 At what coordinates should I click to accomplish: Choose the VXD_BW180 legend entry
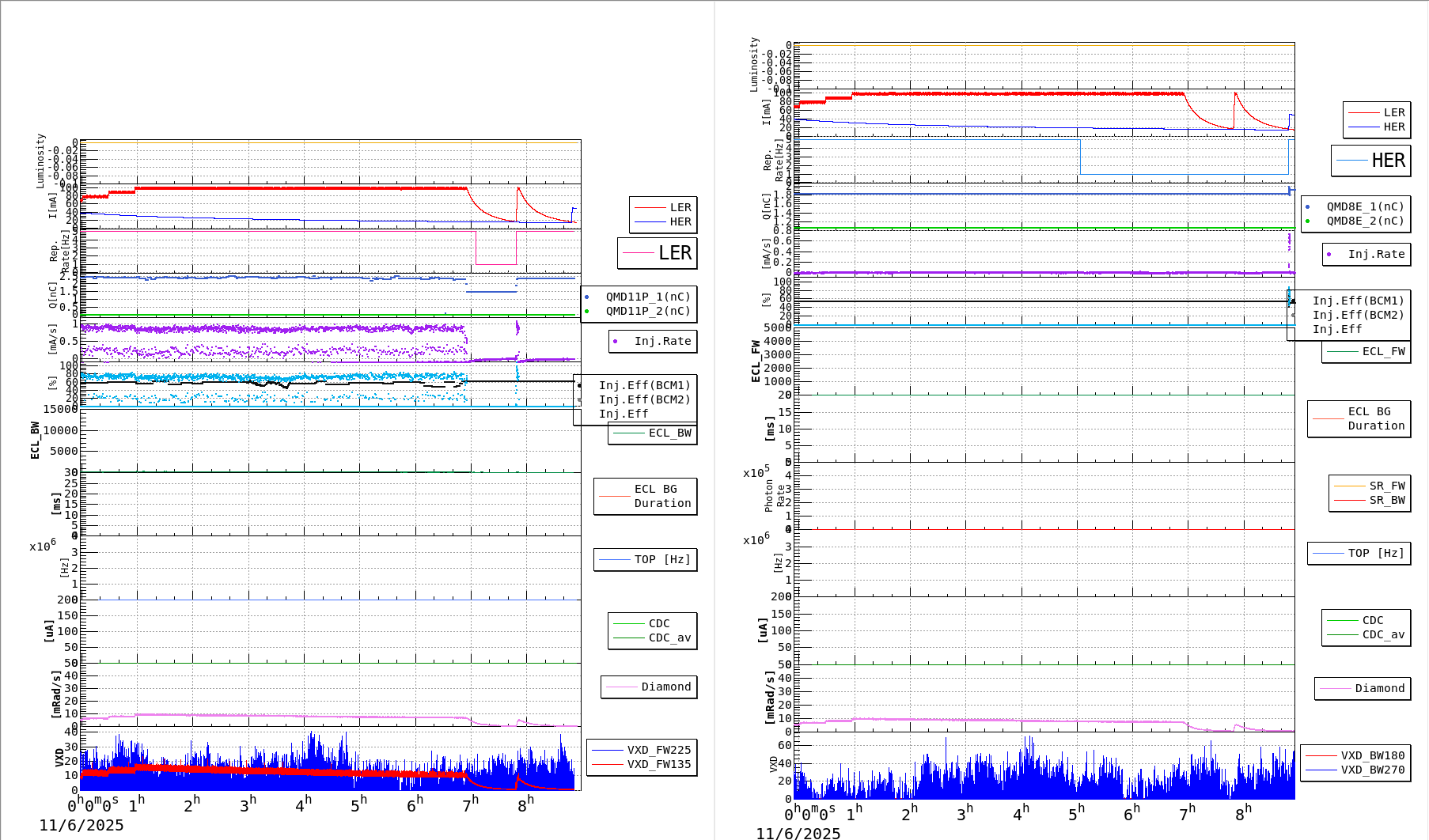pyautogui.click(x=1372, y=755)
